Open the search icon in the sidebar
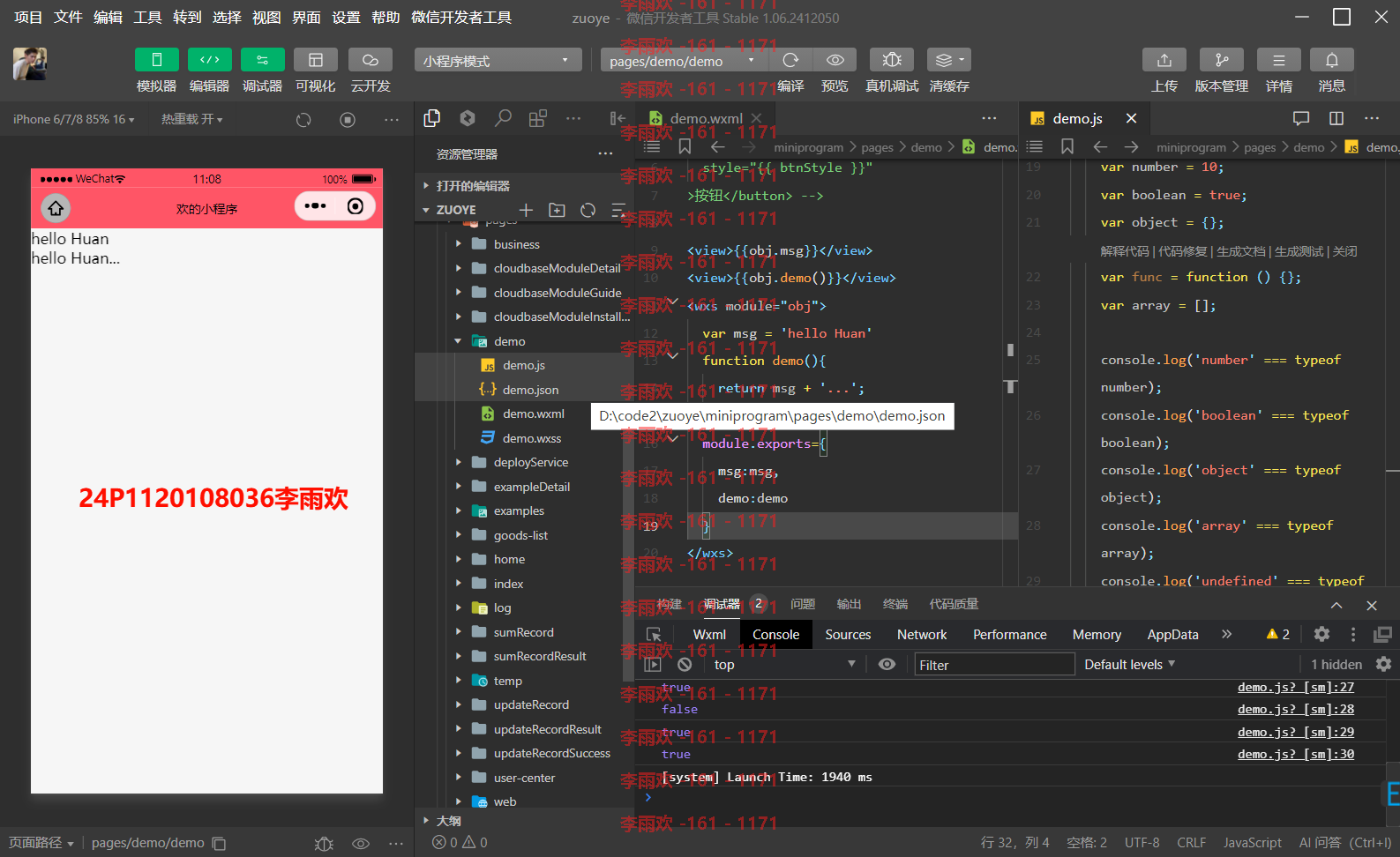This screenshot has width=1400, height=857. 503,118
